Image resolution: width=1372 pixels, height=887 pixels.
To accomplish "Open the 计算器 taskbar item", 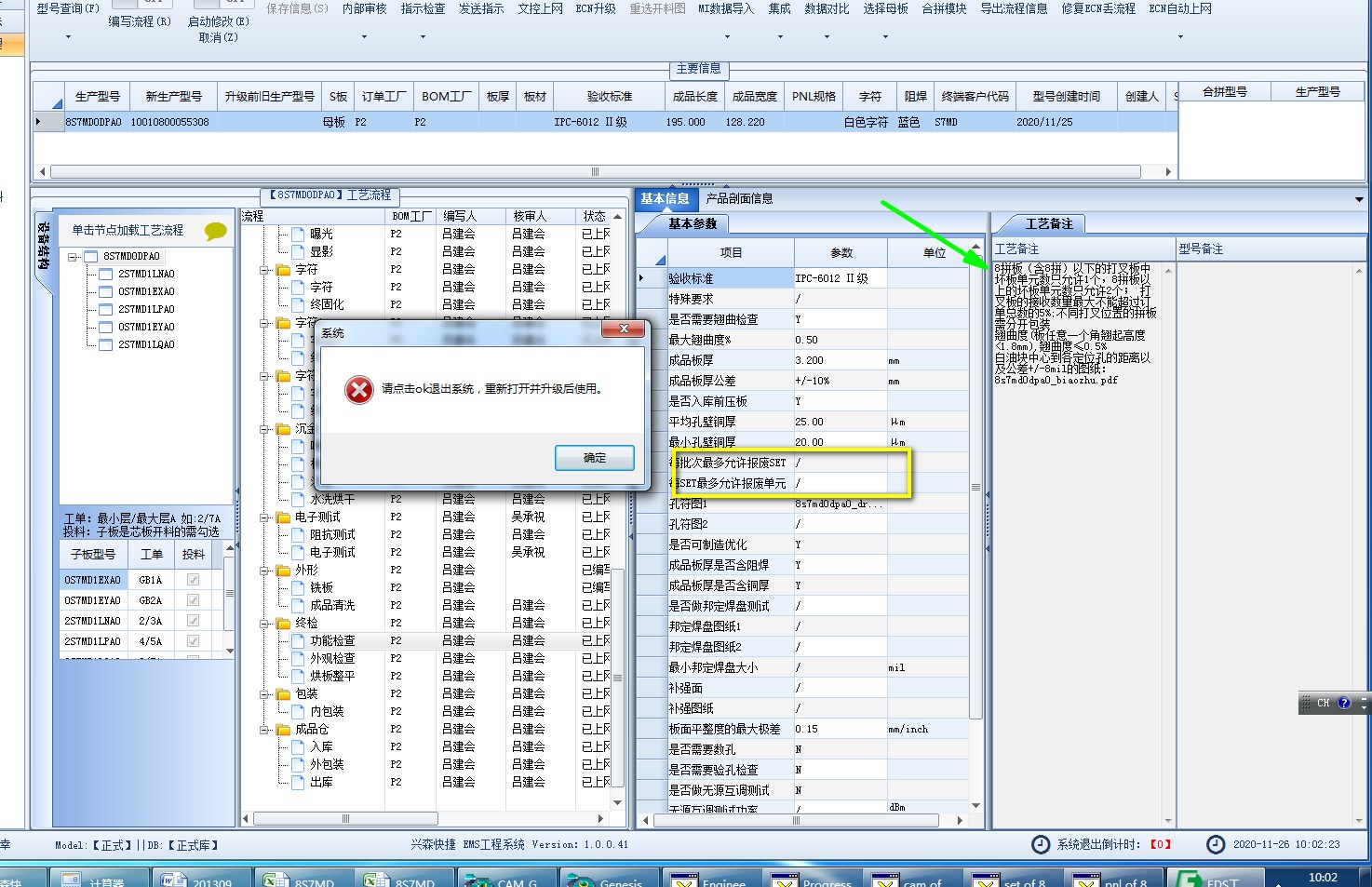I will (x=99, y=878).
